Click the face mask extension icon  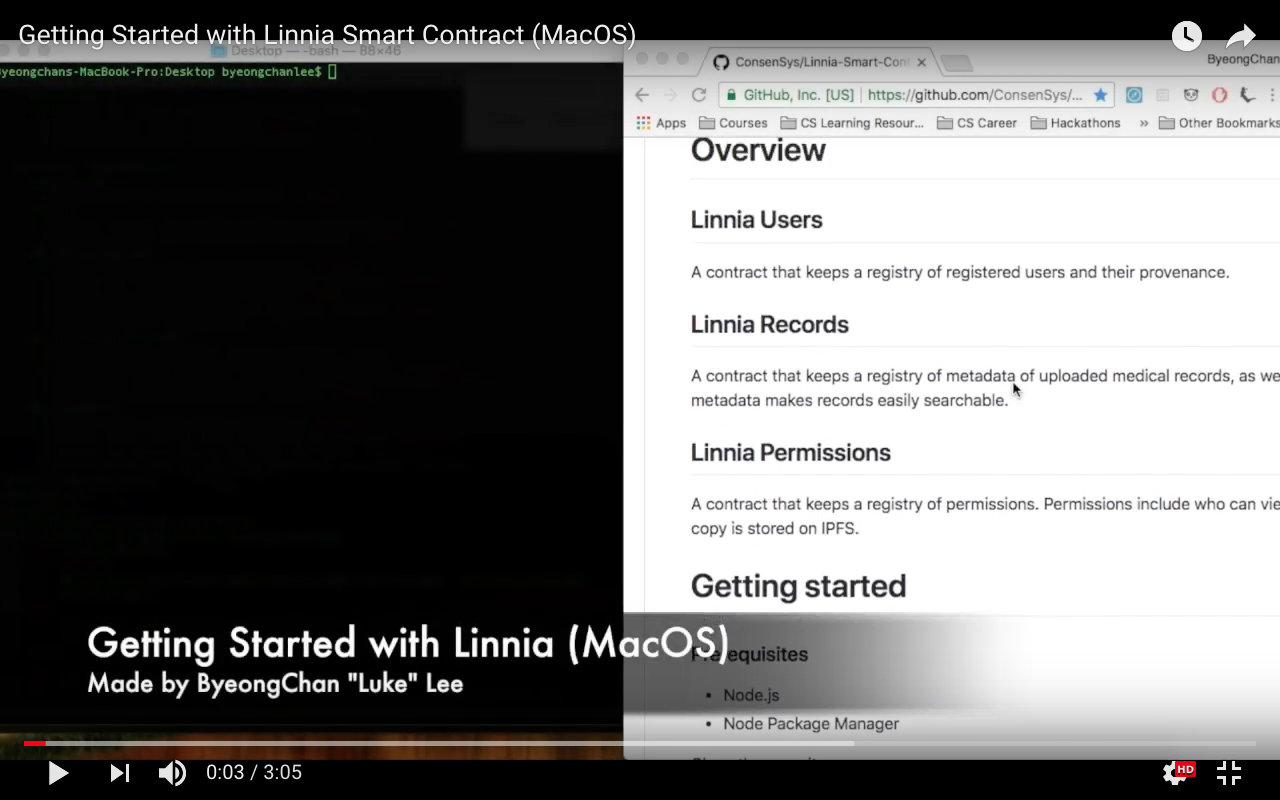coord(1190,95)
